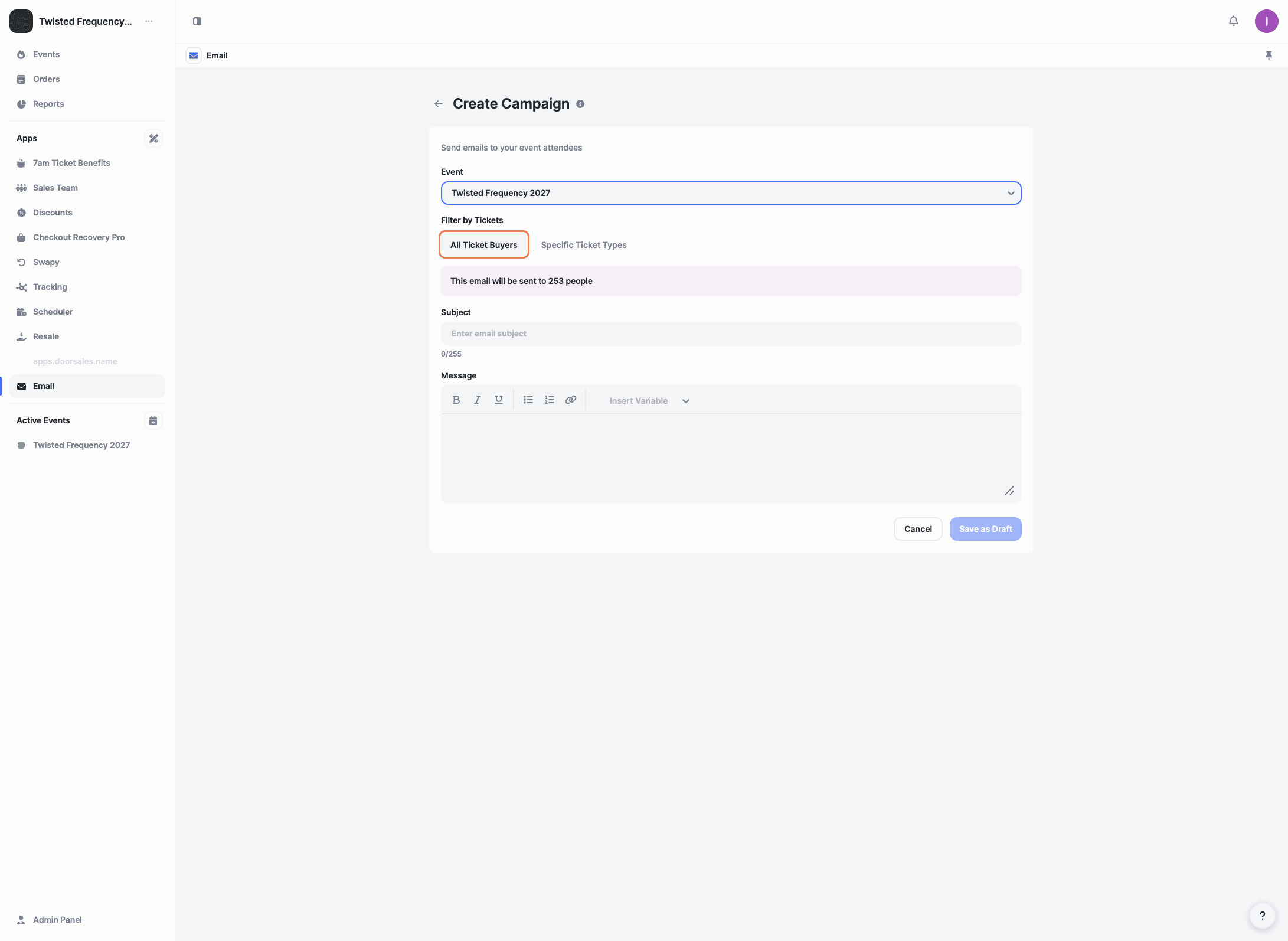Select All Ticket Buyers filter
The image size is (1288, 941).
pos(483,245)
